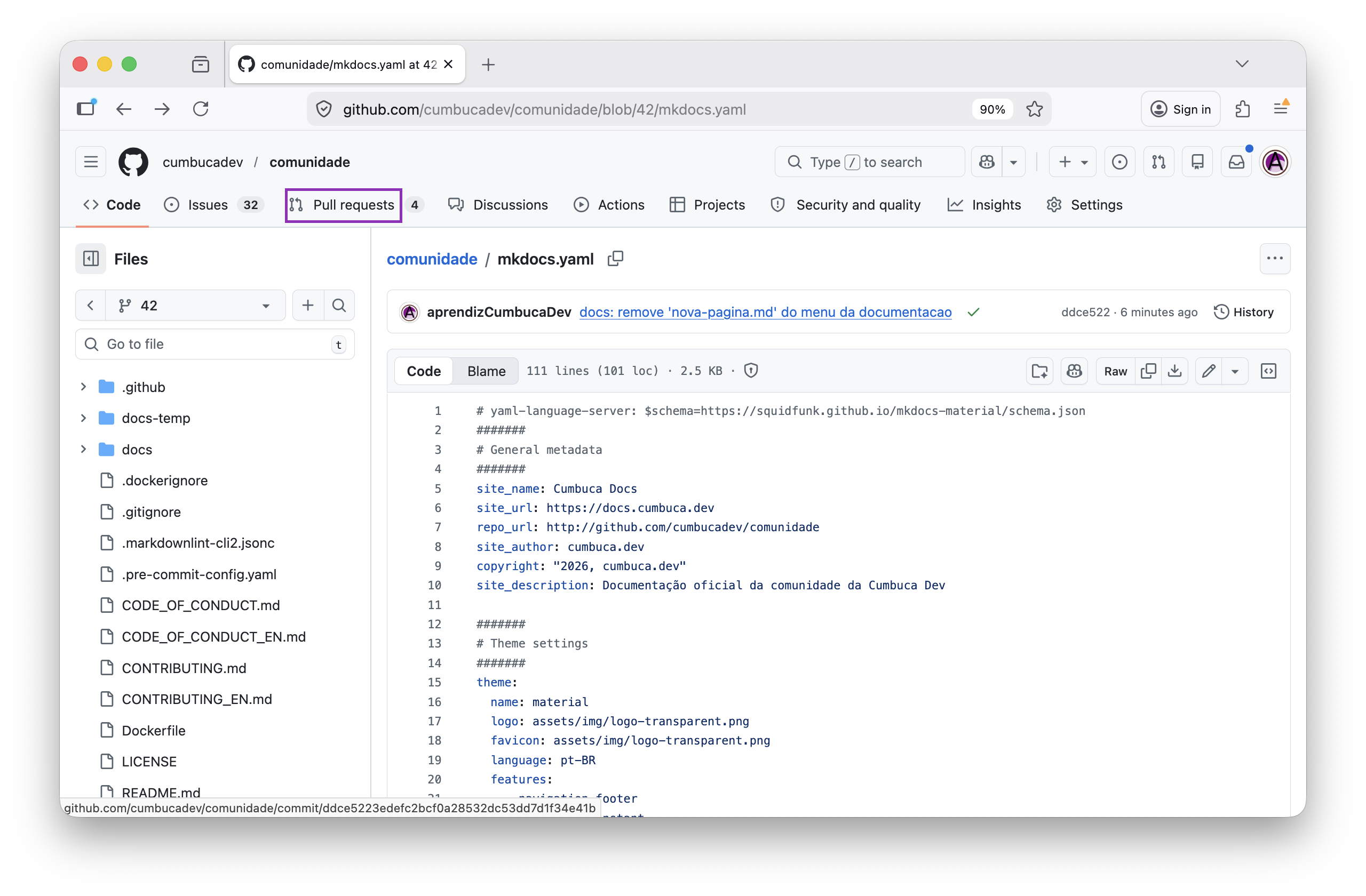This screenshot has height=896, width=1366.
Task: Open the symbols panel icon
Action: (x=1268, y=371)
